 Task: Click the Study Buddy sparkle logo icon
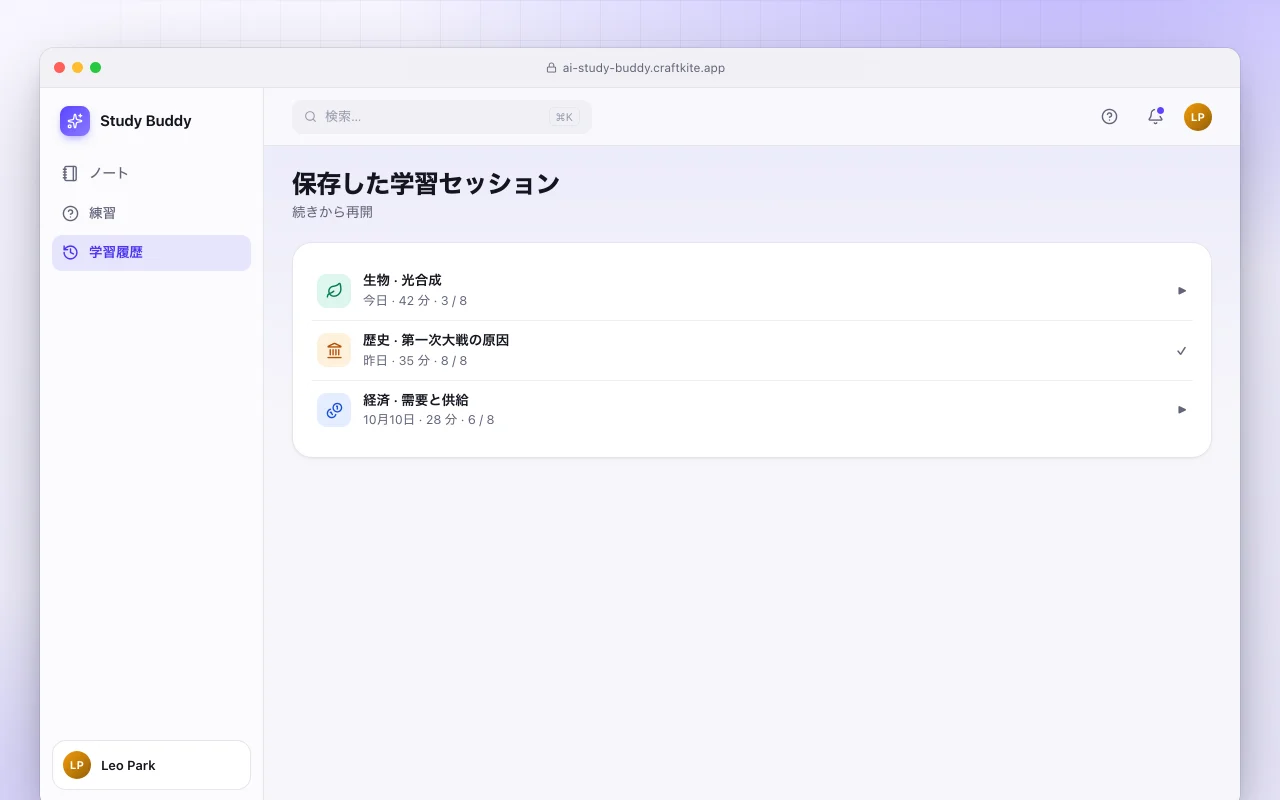75,121
